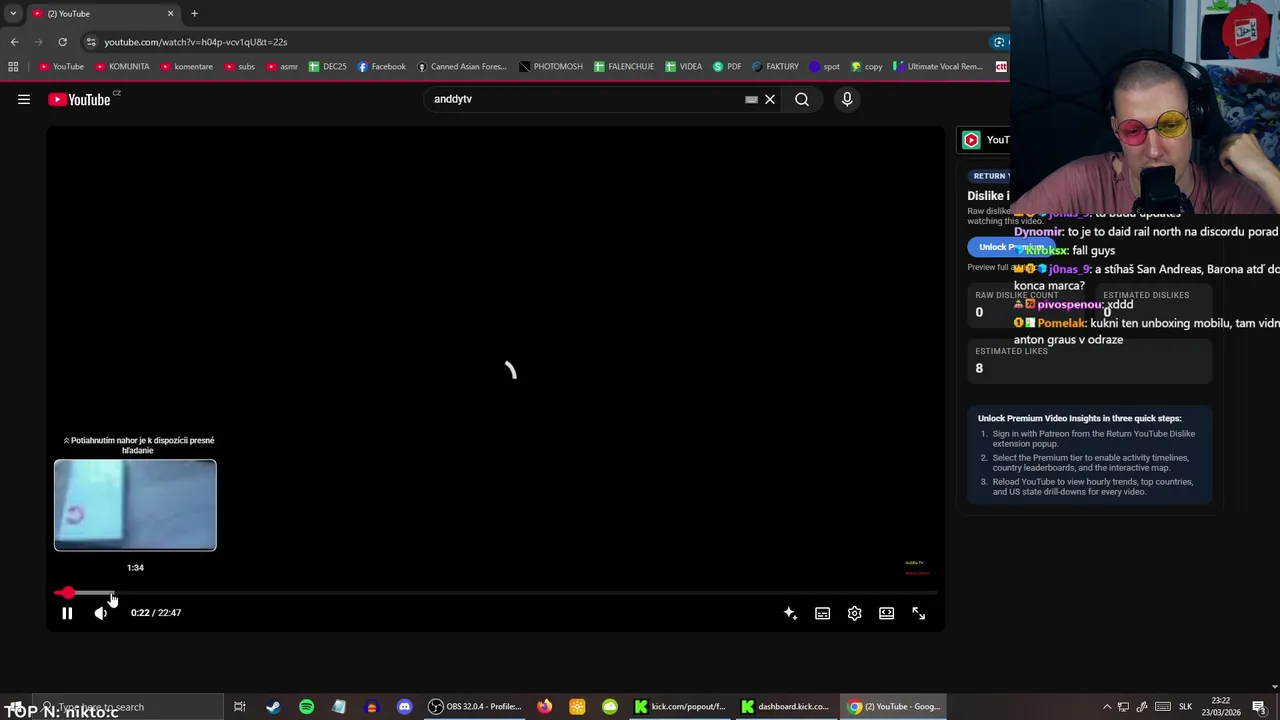1280x720 pixels.
Task: Start voice search with the microphone
Action: tap(847, 99)
